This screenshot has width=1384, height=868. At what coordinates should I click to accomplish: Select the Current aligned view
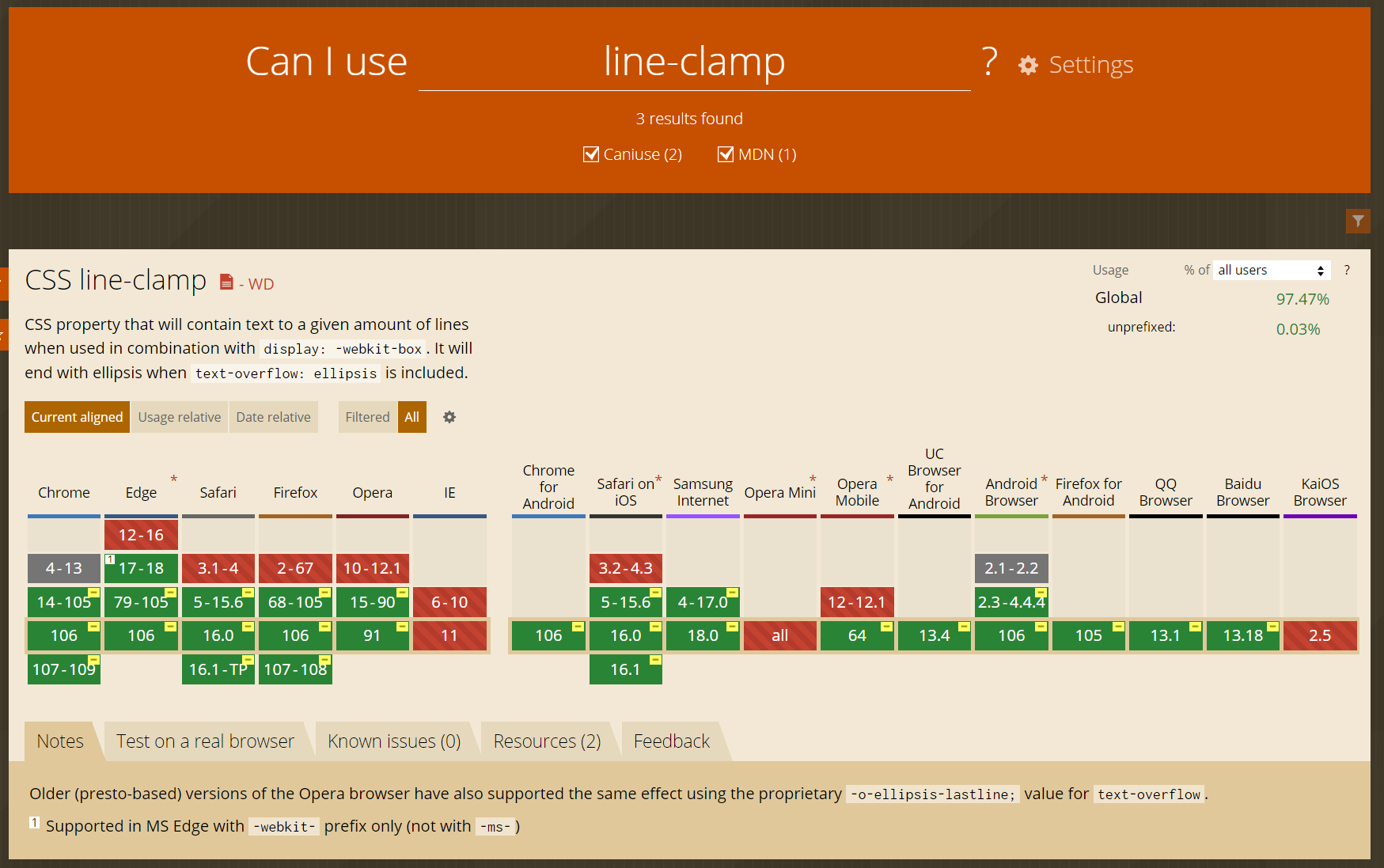coord(77,417)
